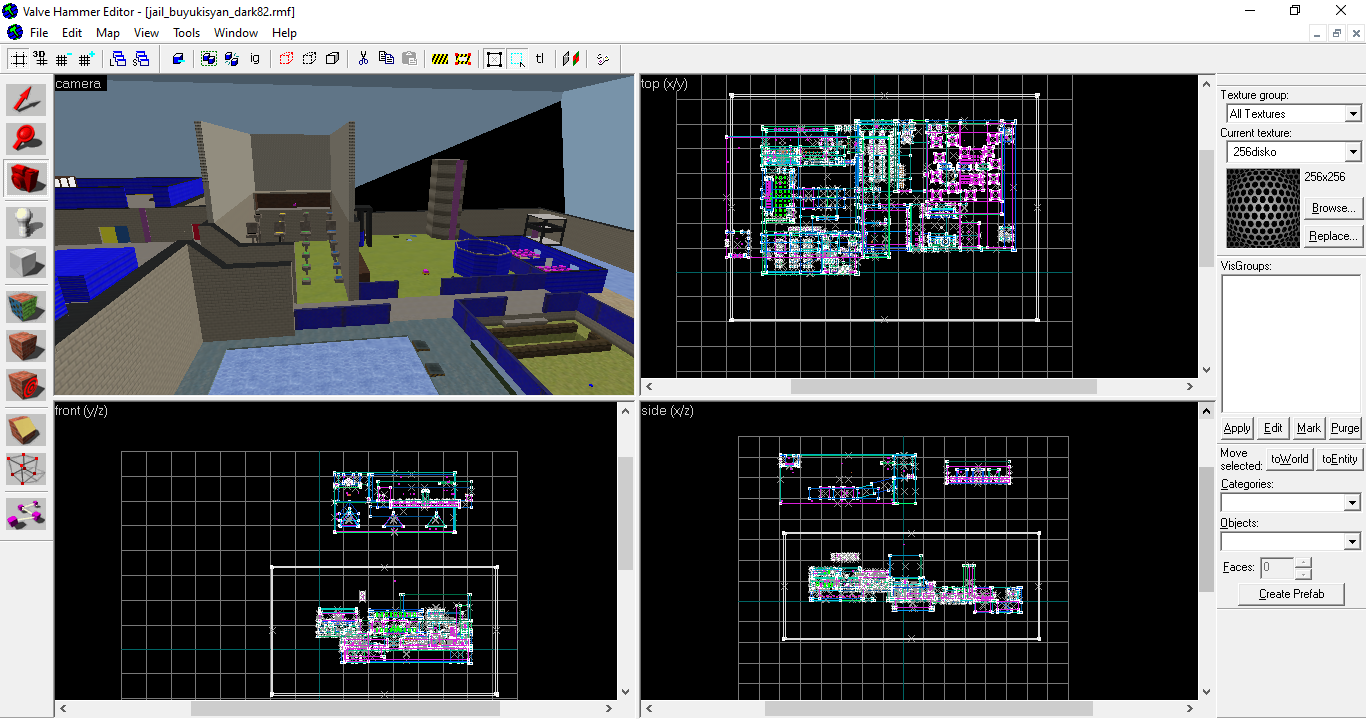Expand the Texture group dropdown
This screenshot has height=719, width=1366.
(1352, 114)
